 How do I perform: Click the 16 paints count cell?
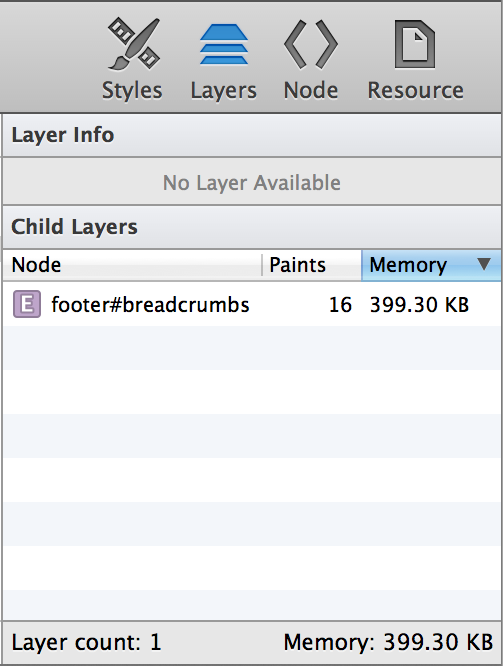point(340,305)
